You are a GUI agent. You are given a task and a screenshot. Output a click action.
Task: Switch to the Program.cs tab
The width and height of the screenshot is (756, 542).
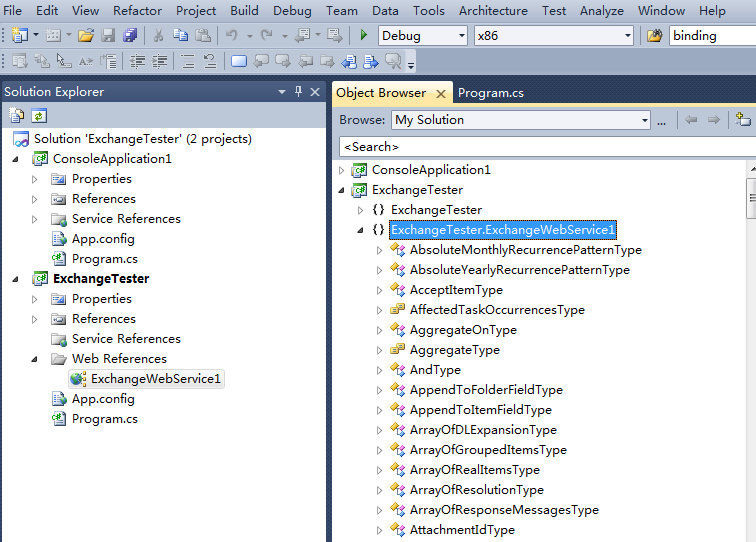tap(490, 93)
